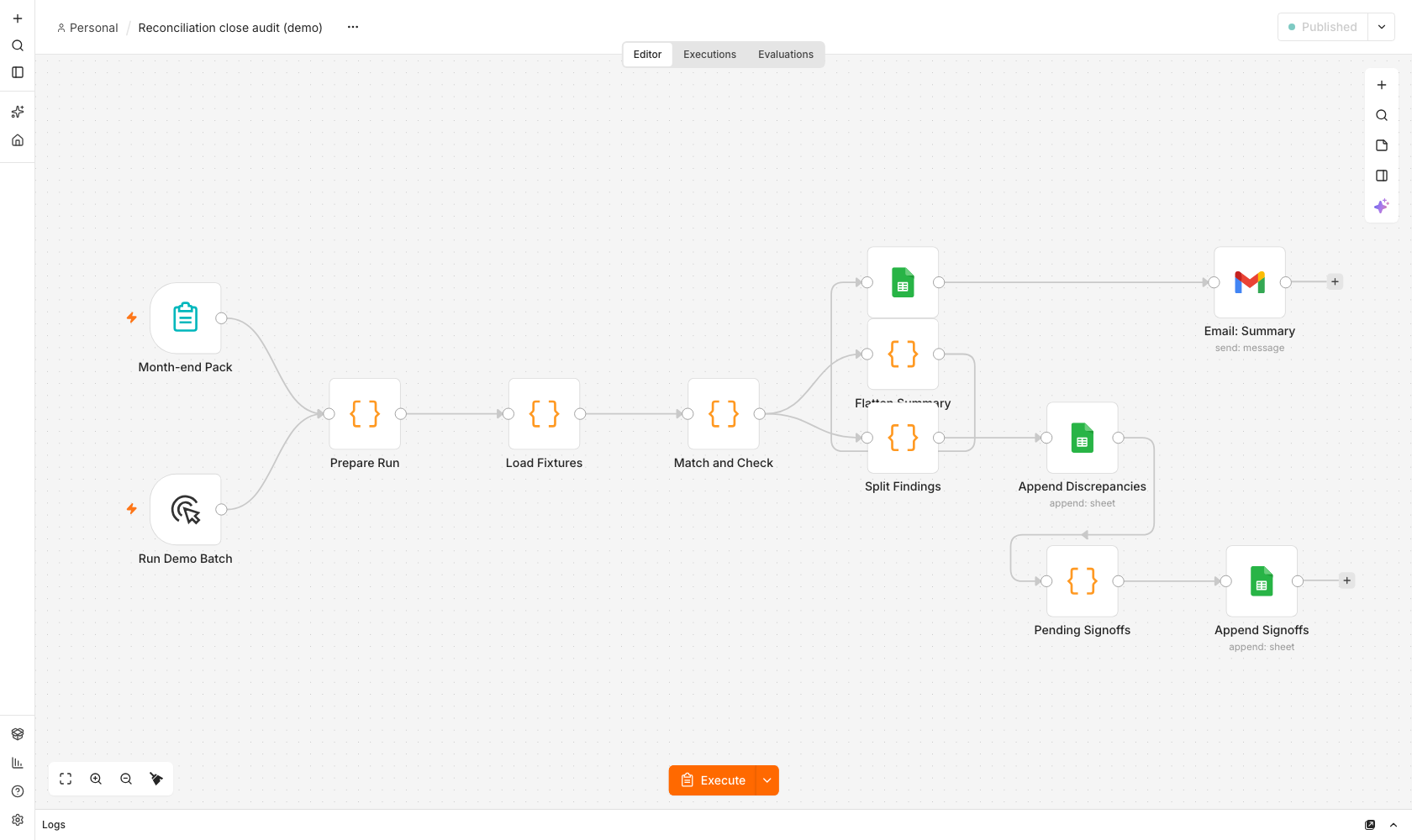
Task: Open the Append Discrepancies sheets node
Action: [x=1083, y=438]
